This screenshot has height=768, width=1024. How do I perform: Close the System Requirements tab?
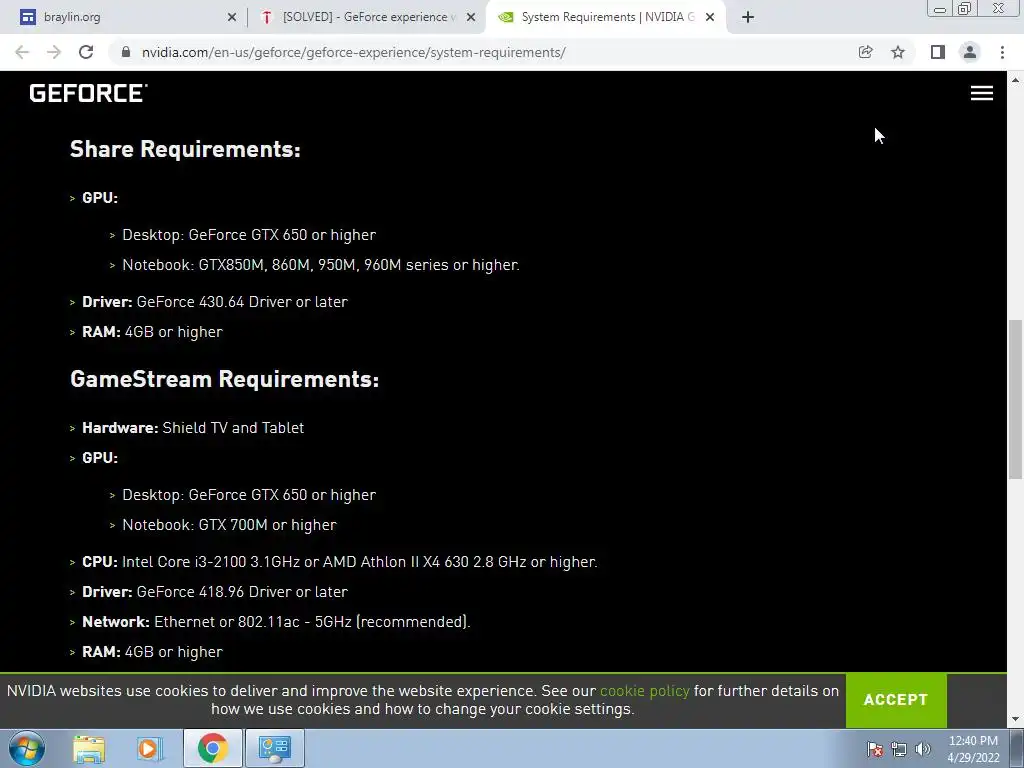coord(710,17)
